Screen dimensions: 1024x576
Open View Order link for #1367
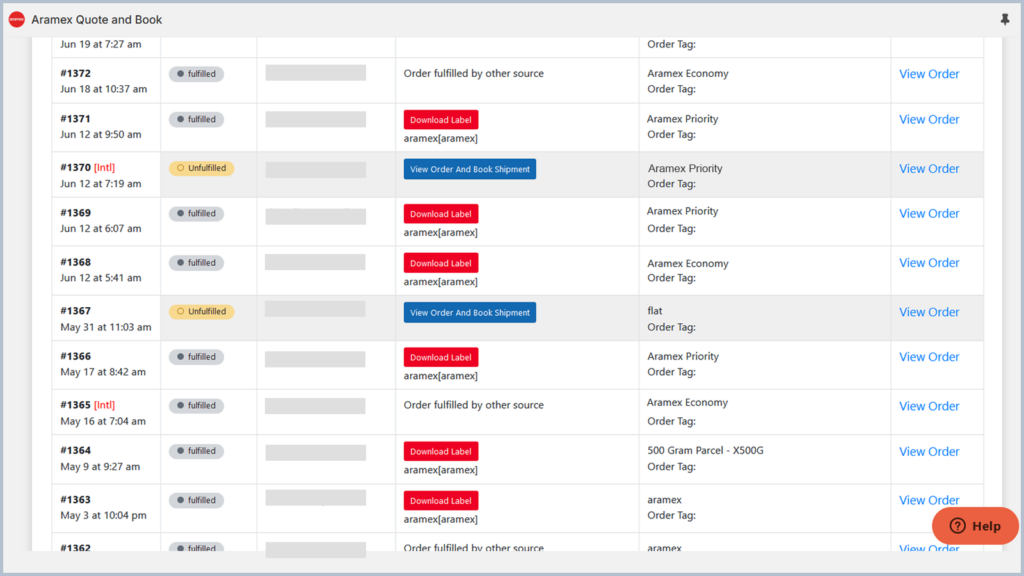tap(929, 312)
